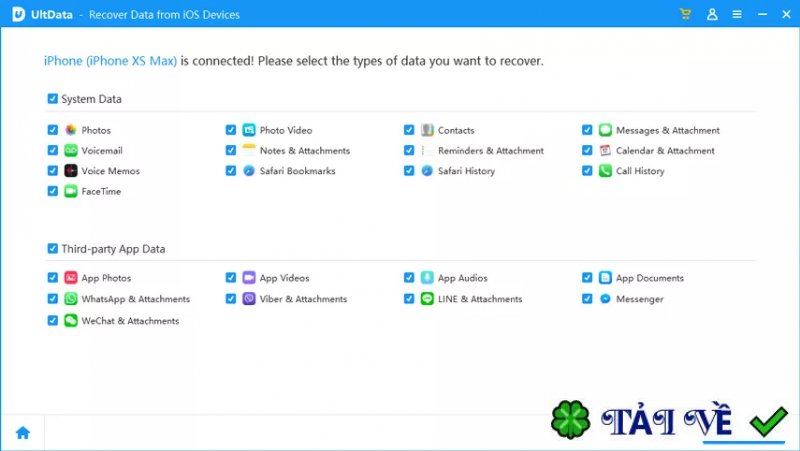Click the Contacts icon
Viewport: 800px width, 451px height.
tap(427, 130)
